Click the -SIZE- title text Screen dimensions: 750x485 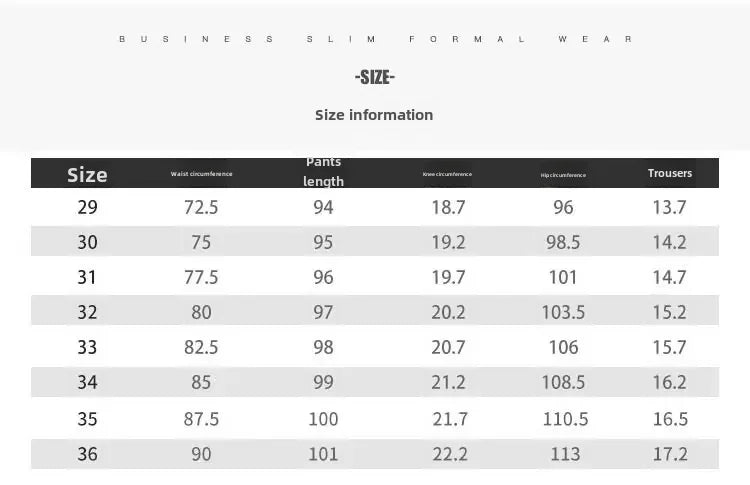click(x=375, y=77)
